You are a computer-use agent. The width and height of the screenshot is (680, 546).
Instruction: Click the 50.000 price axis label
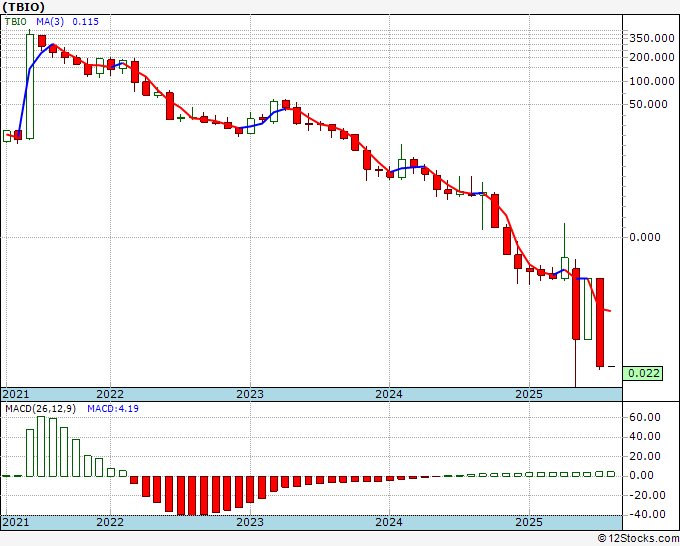click(x=648, y=104)
